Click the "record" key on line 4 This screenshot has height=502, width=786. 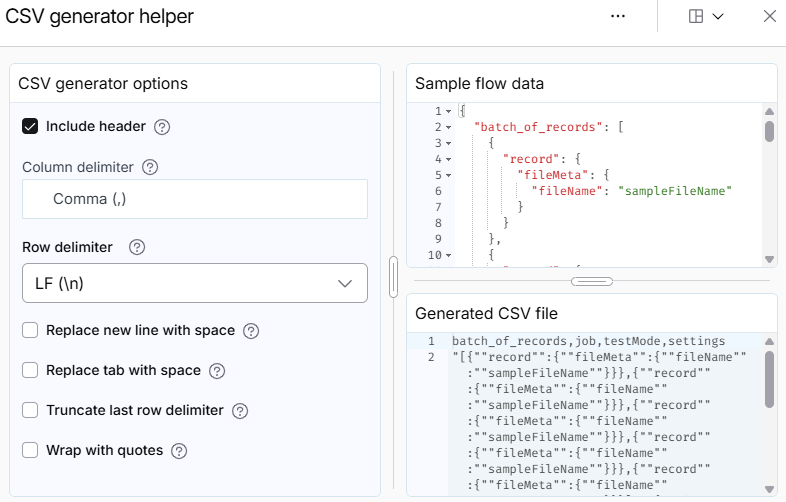pyautogui.click(x=531, y=159)
